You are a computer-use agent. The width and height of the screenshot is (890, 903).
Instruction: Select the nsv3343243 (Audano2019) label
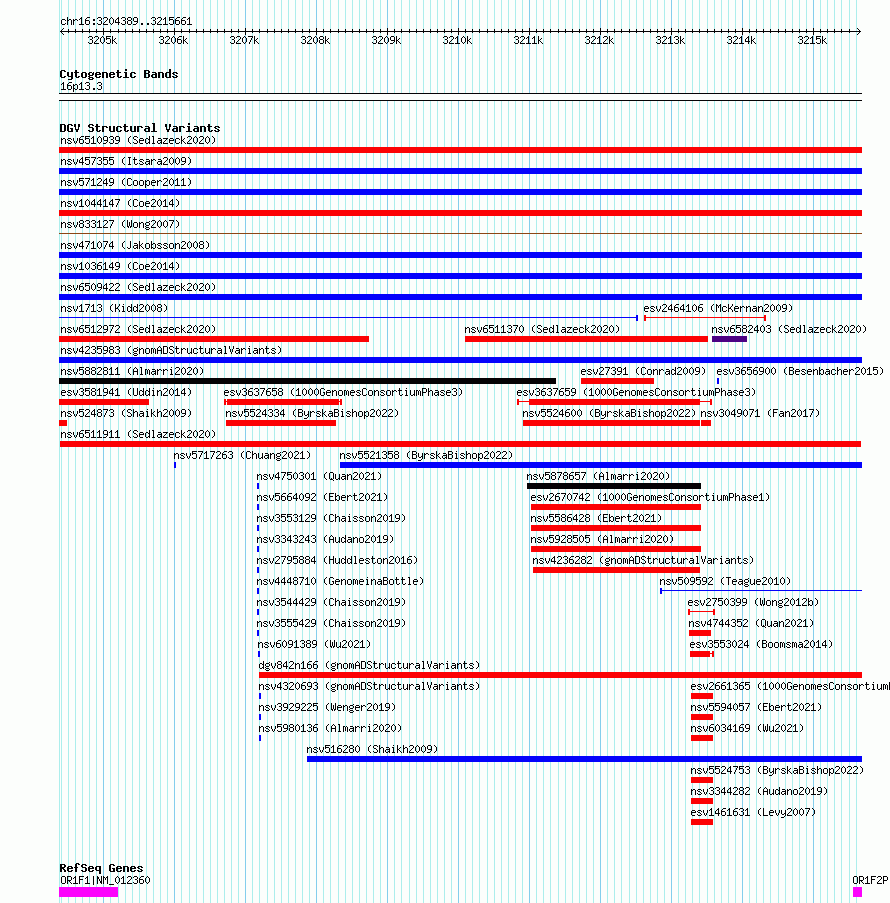[x=325, y=540]
